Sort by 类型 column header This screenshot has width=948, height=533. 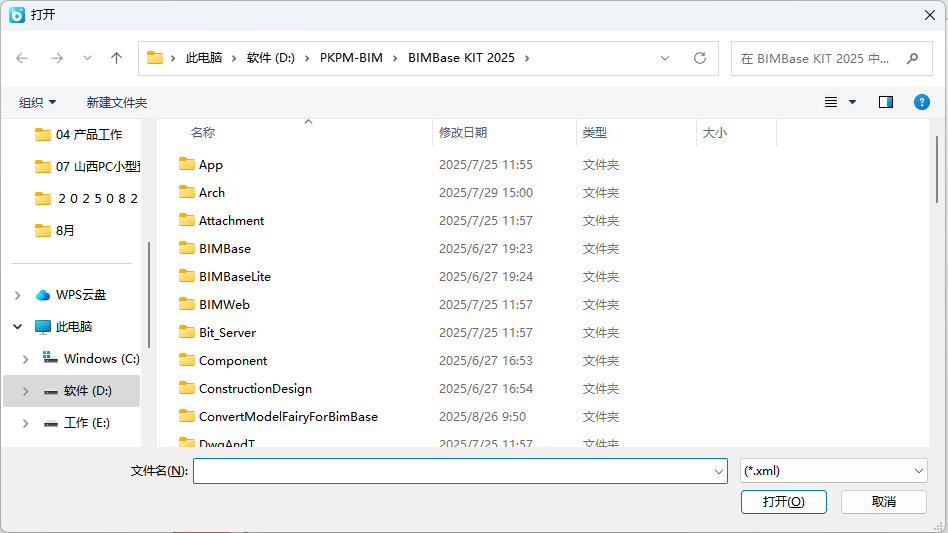[x=595, y=132]
